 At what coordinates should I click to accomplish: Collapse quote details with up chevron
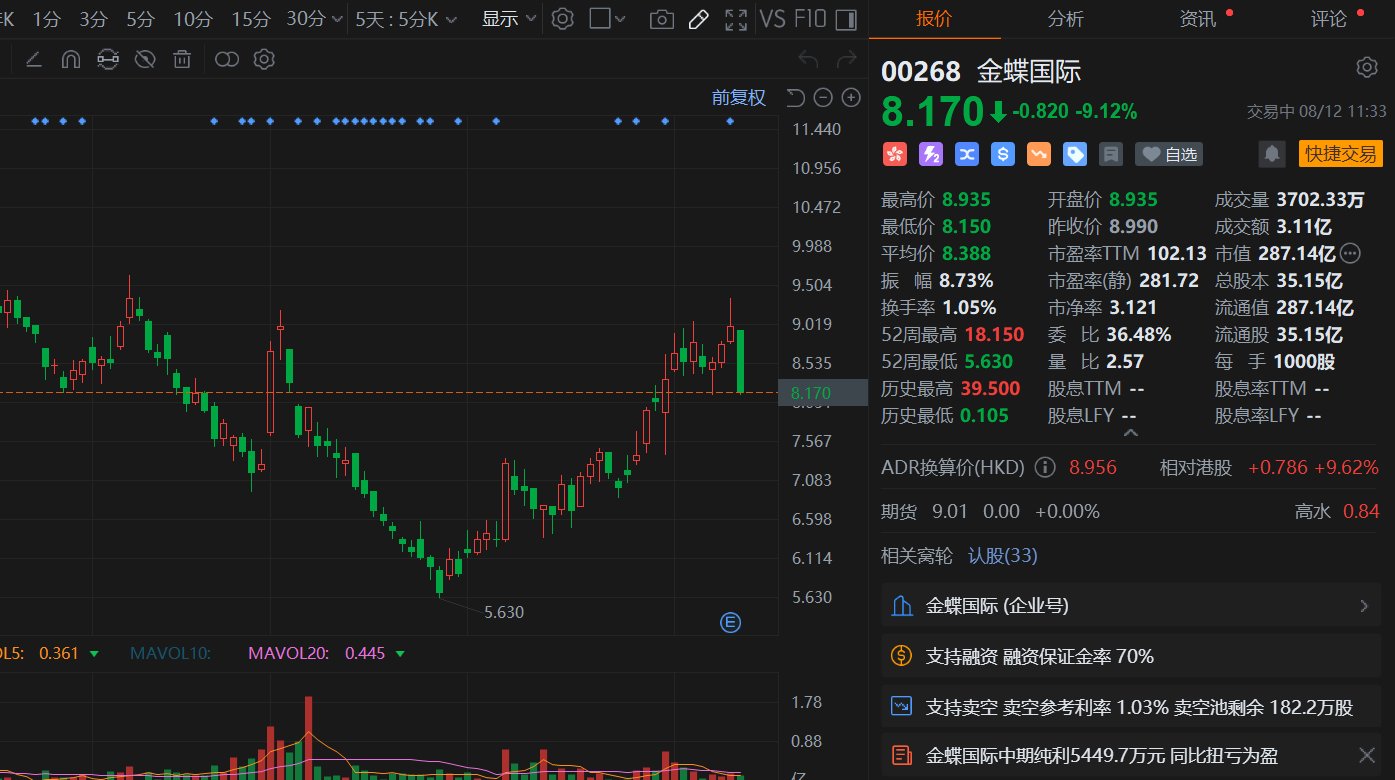pyautogui.click(x=1131, y=433)
